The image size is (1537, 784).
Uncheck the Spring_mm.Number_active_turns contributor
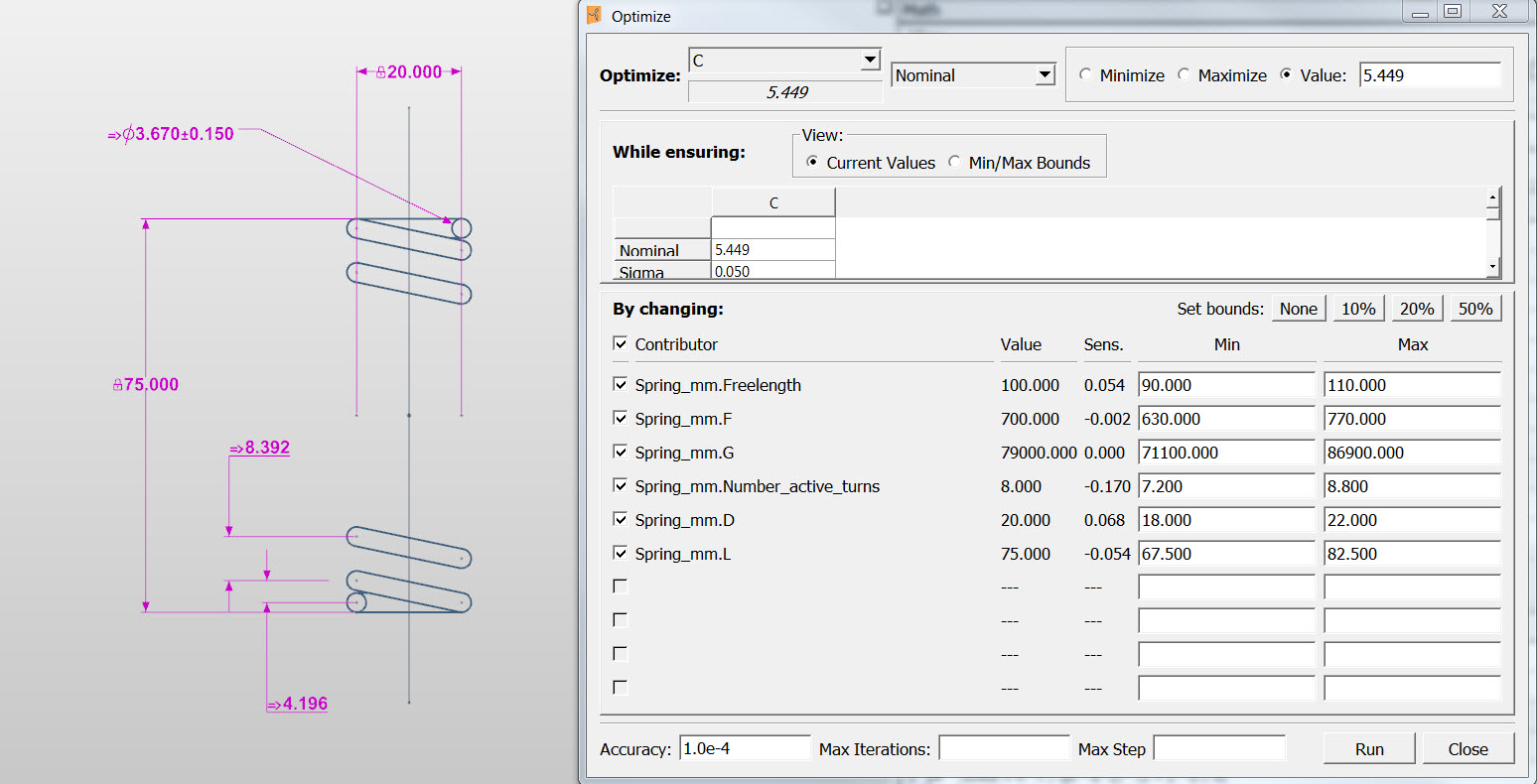click(x=620, y=486)
